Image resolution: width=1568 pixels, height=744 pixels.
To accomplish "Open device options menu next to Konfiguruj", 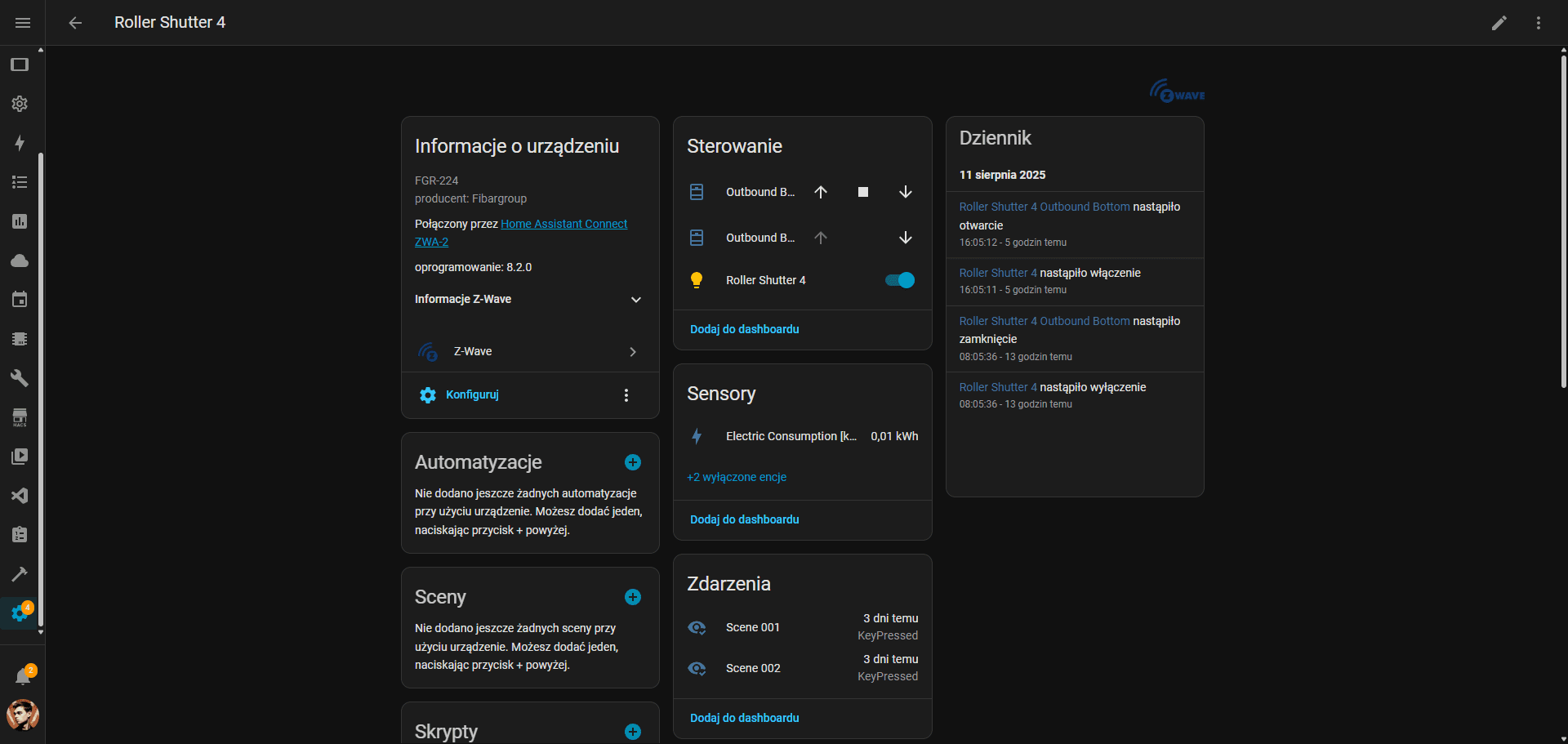I will pos(626,395).
